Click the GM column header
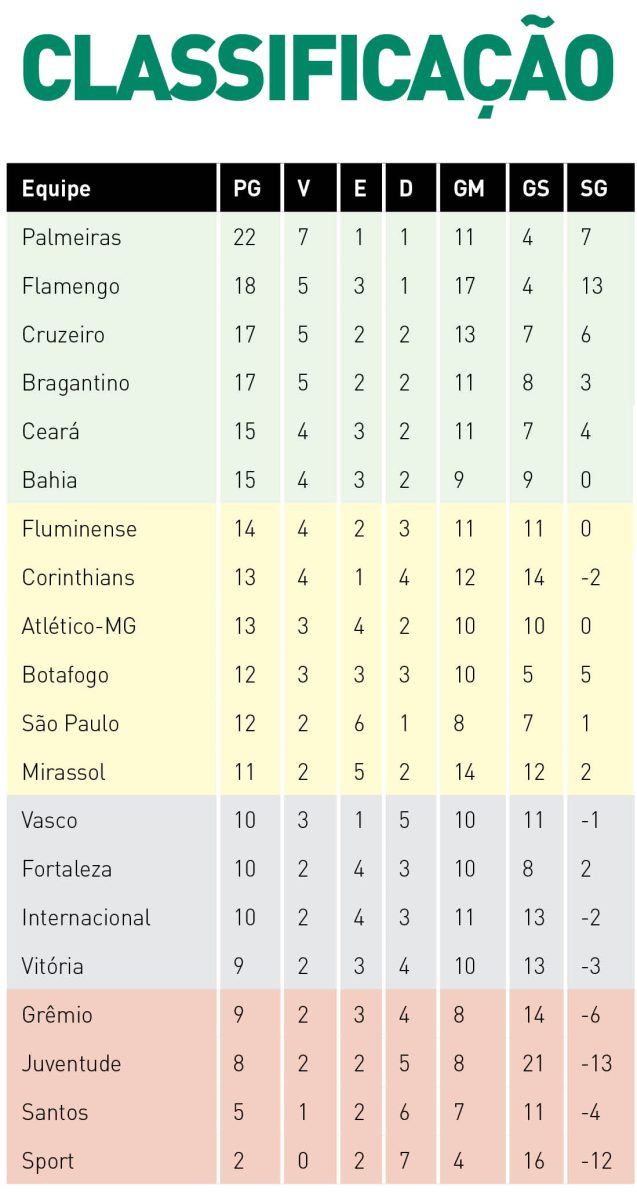 click(468, 188)
